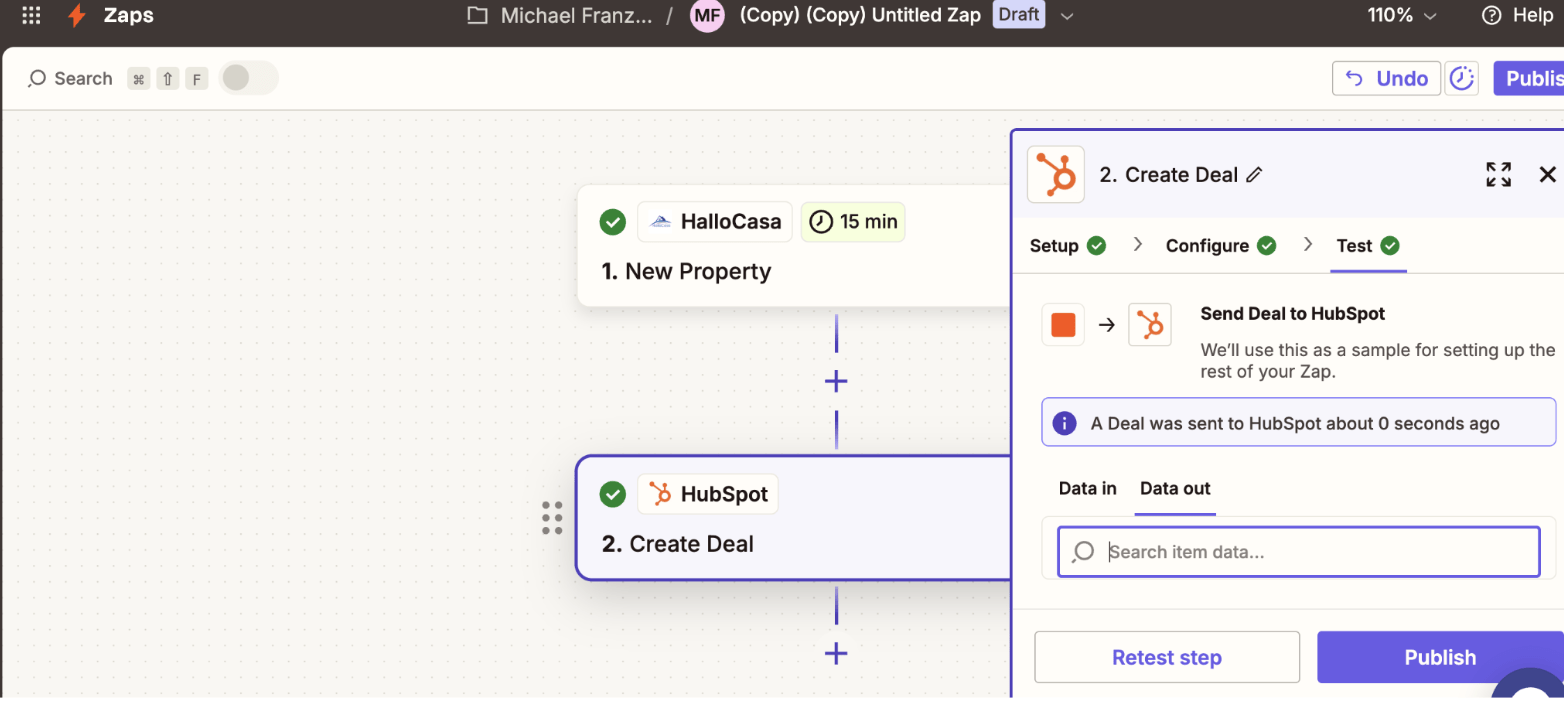Screen dimensions: 1564x706
Task: Expand the Zap title dropdown chevron
Action: coord(1066,16)
